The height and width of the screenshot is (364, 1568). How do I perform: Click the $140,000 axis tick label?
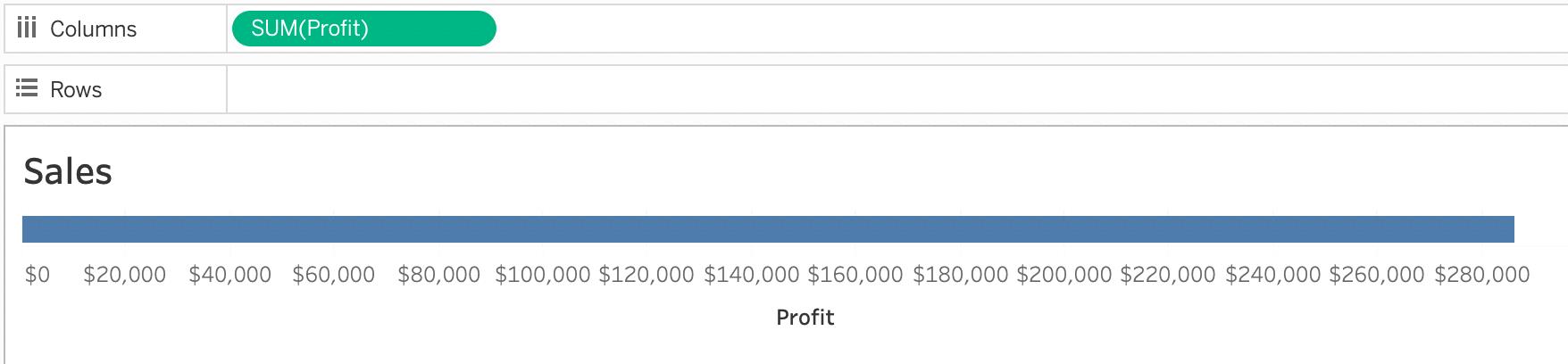751,275
